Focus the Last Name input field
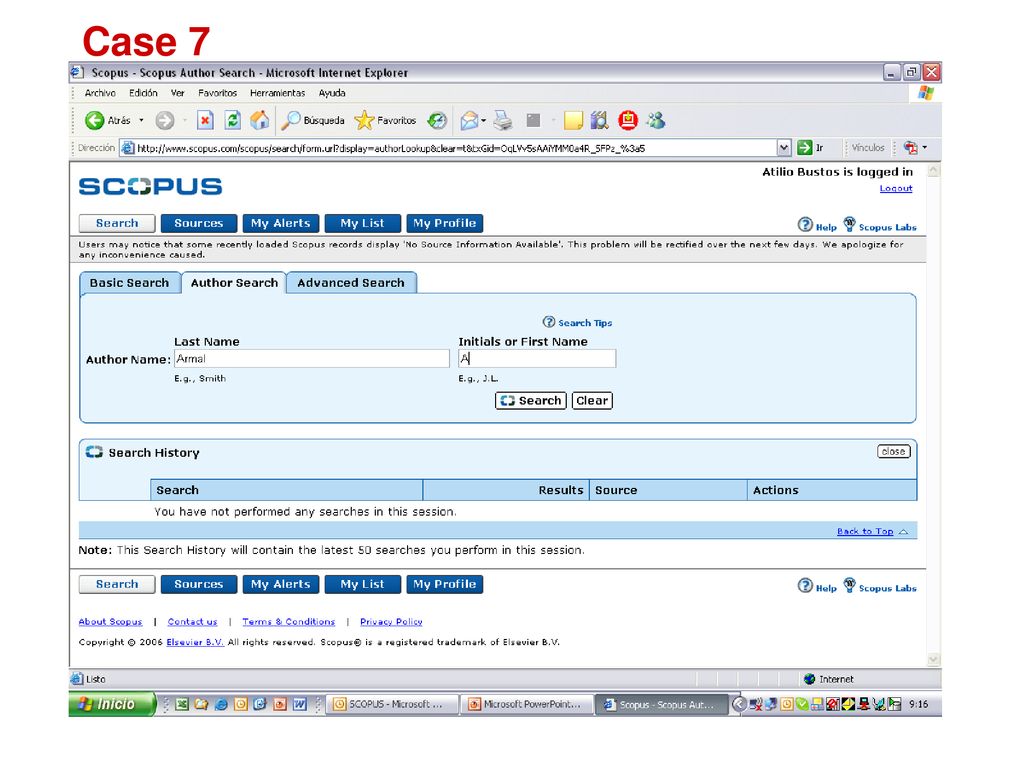 [x=312, y=359]
